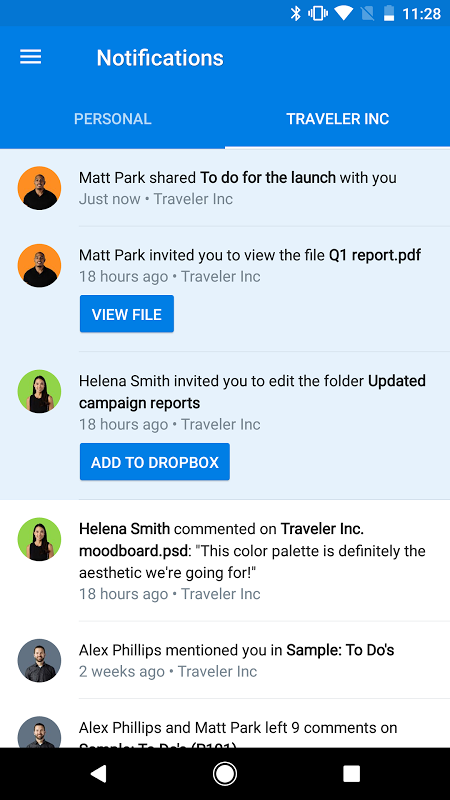Image resolution: width=450 pixels, height=800 pixels.
Task: Tap Alex Phillips' avatar on mention notification
Action: tap(39, 660)
